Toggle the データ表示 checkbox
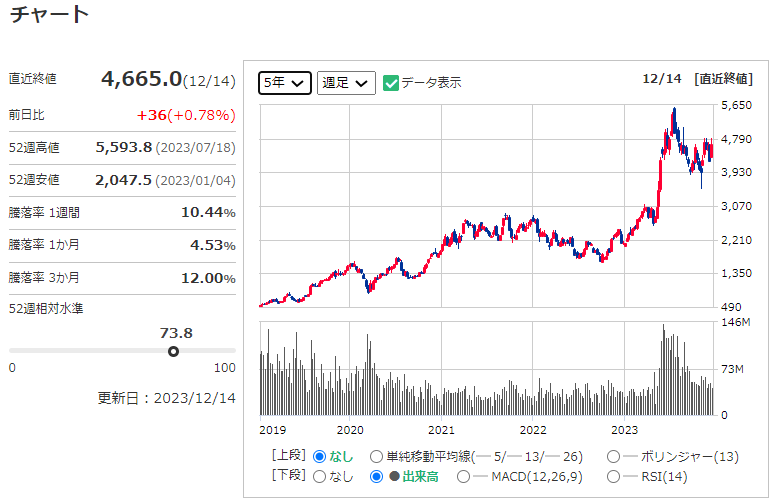 (392, 83)
